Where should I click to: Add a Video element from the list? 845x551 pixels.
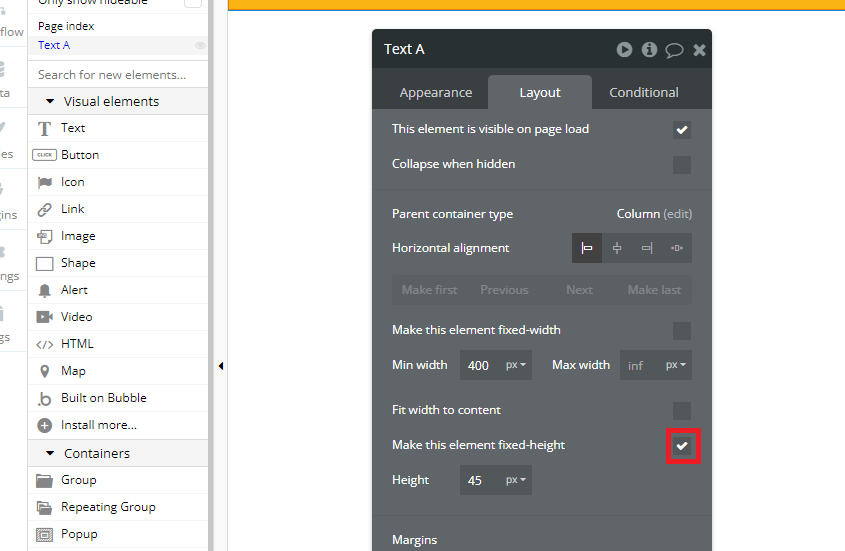(76, 317)
